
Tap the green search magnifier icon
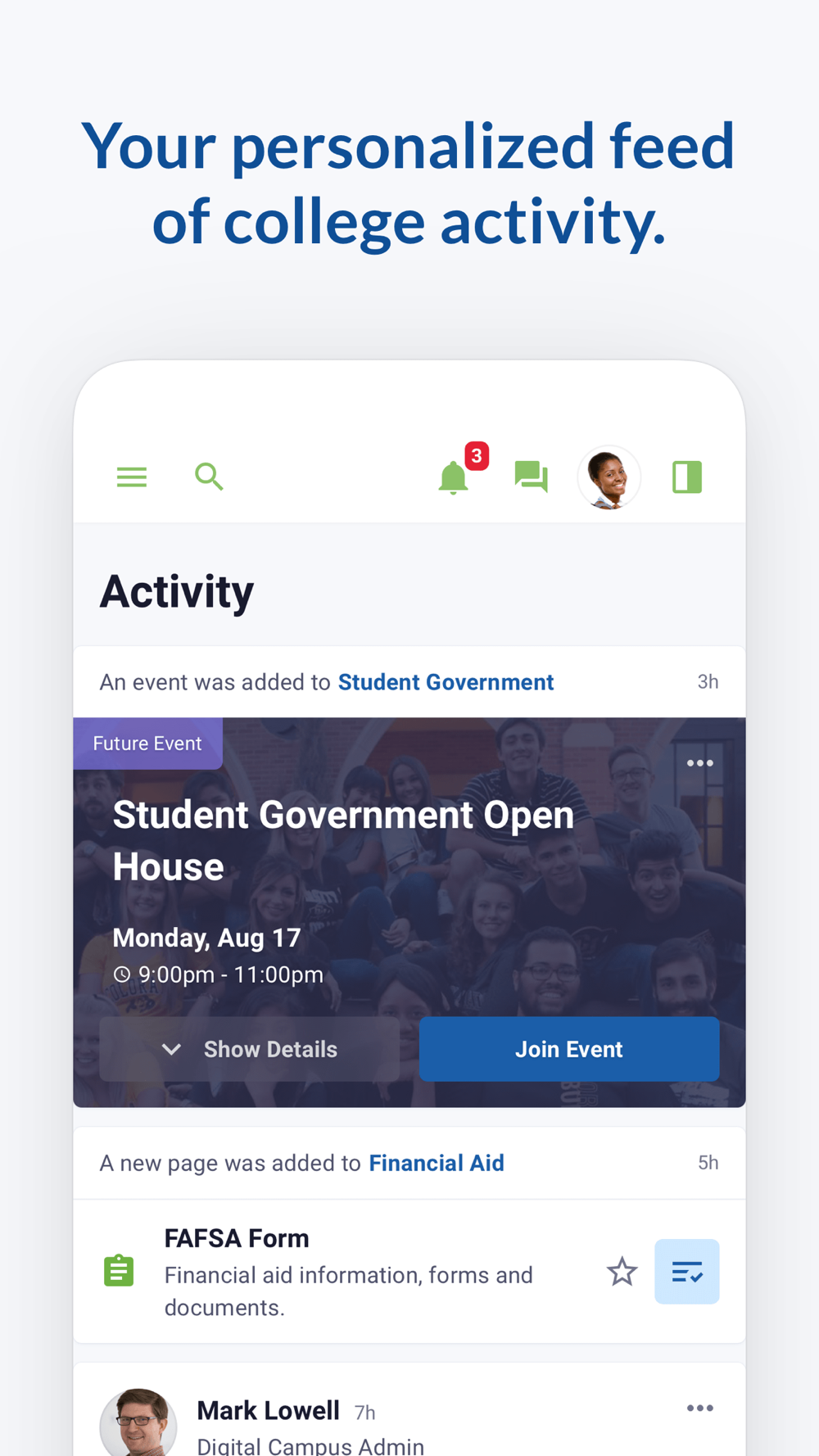point(209,476)
